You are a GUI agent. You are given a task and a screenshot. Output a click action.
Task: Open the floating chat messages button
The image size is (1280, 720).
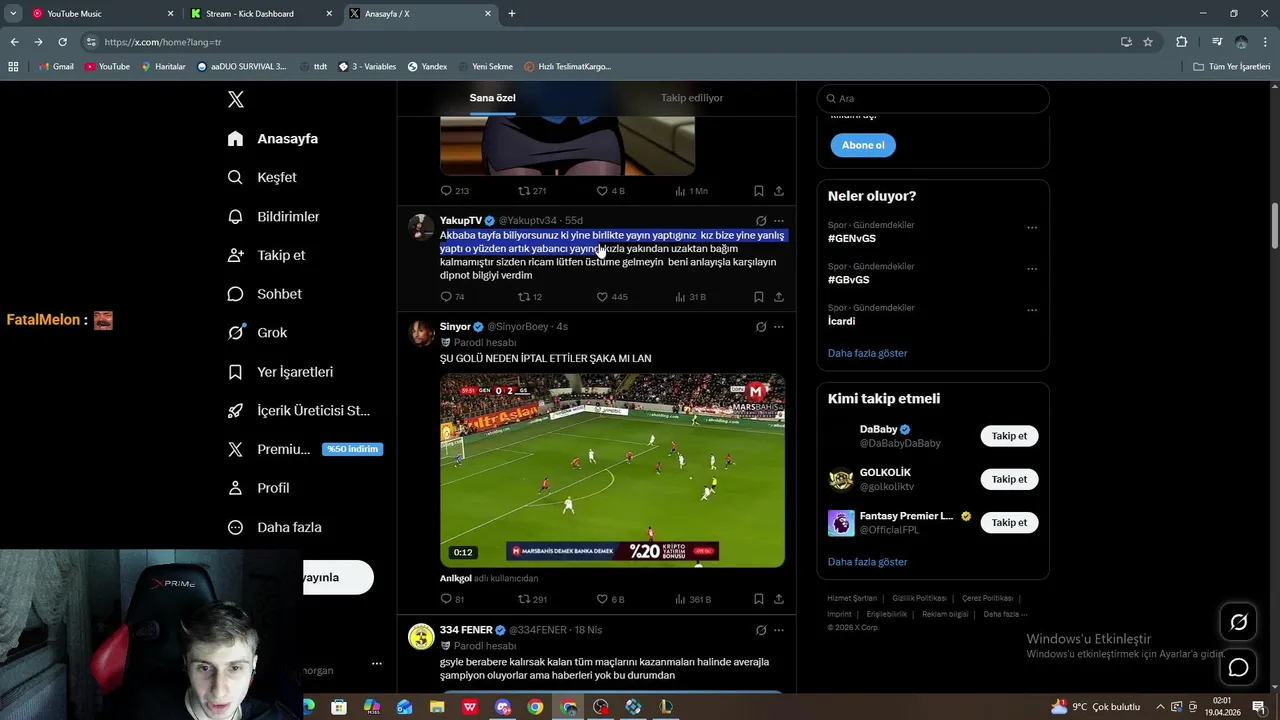point(1238,667)
